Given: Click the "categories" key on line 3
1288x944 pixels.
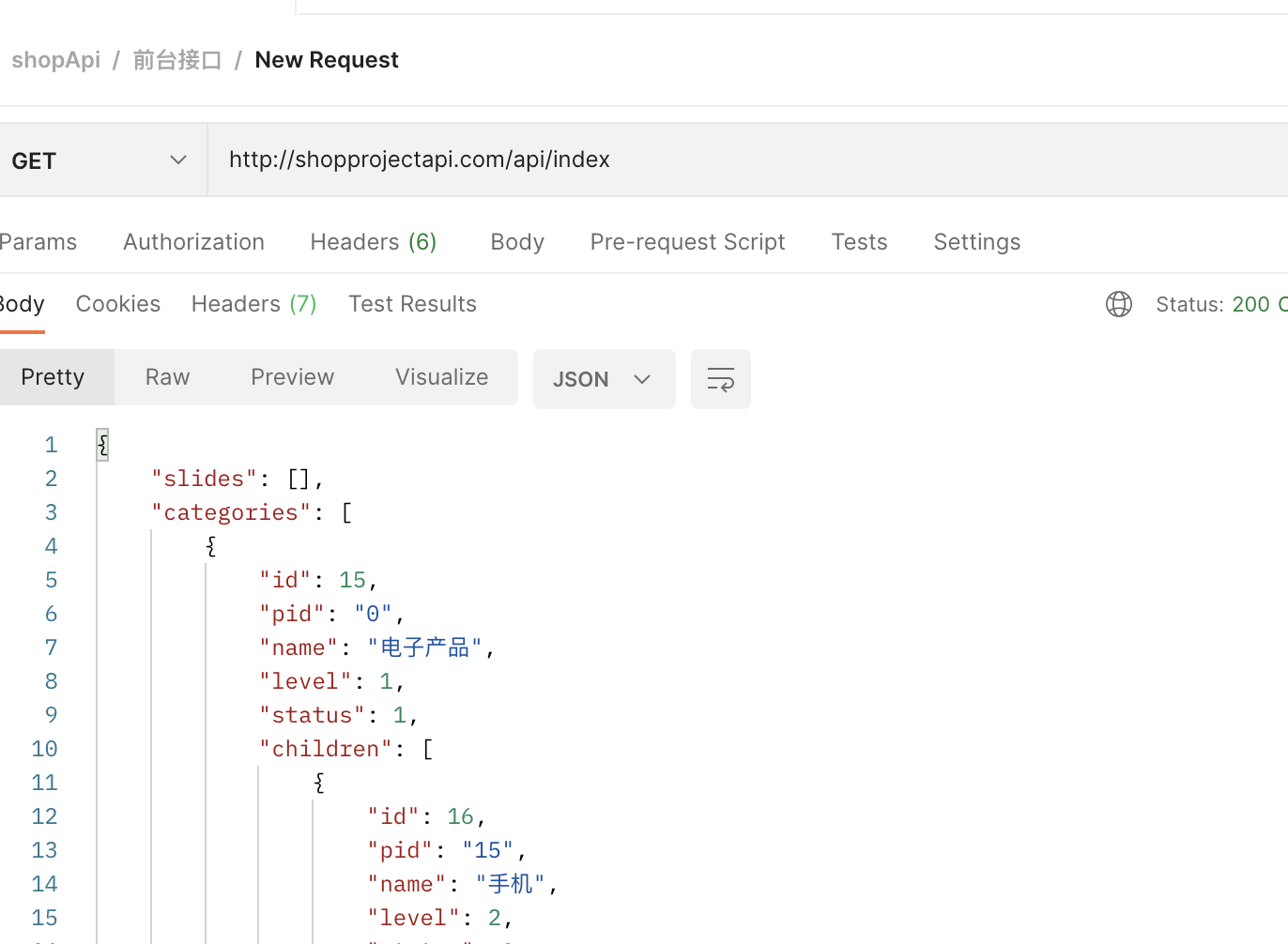Looking at the screenshot, I should pos(231,512).
